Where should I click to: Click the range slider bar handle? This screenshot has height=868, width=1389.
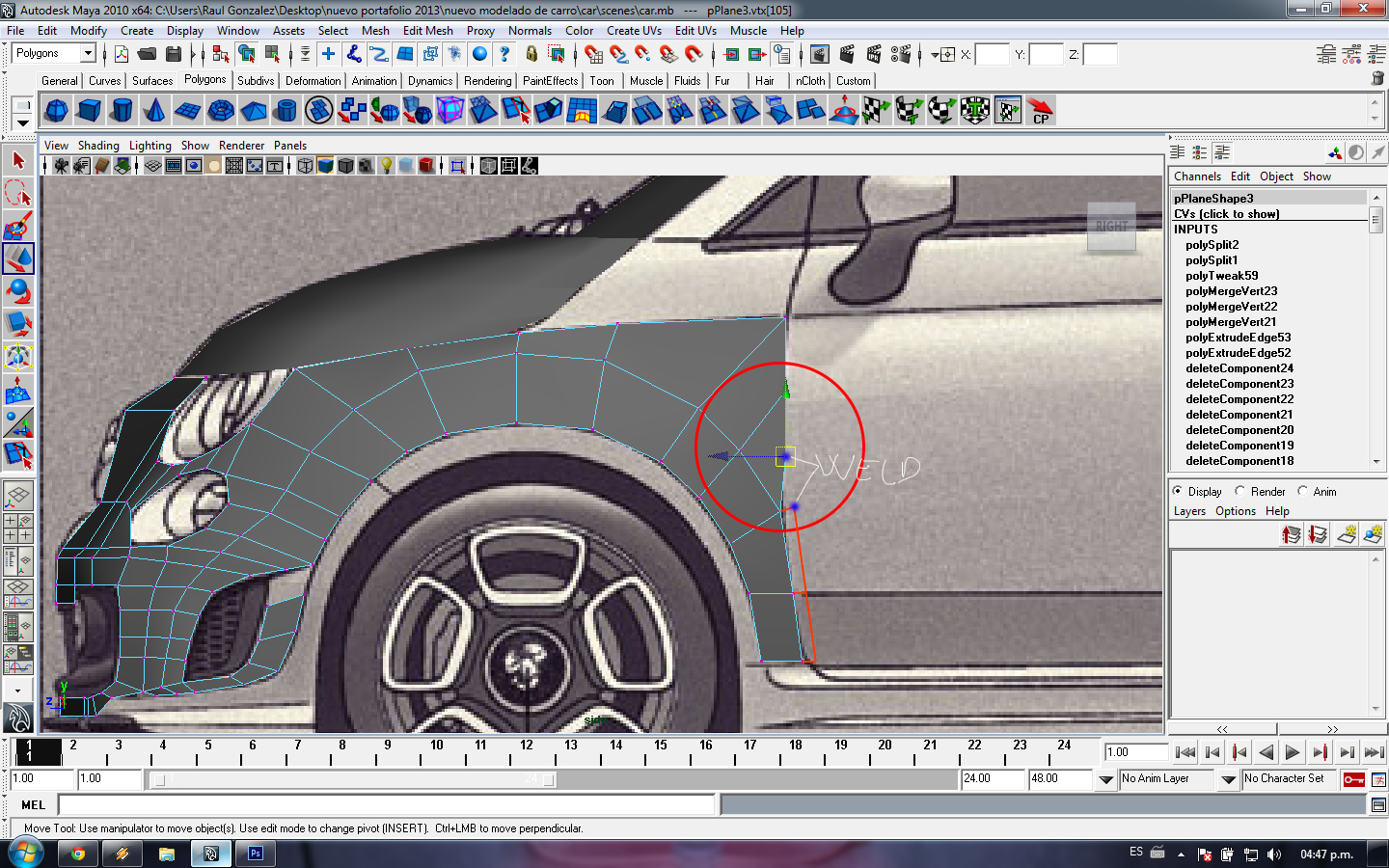coord(160,780)
